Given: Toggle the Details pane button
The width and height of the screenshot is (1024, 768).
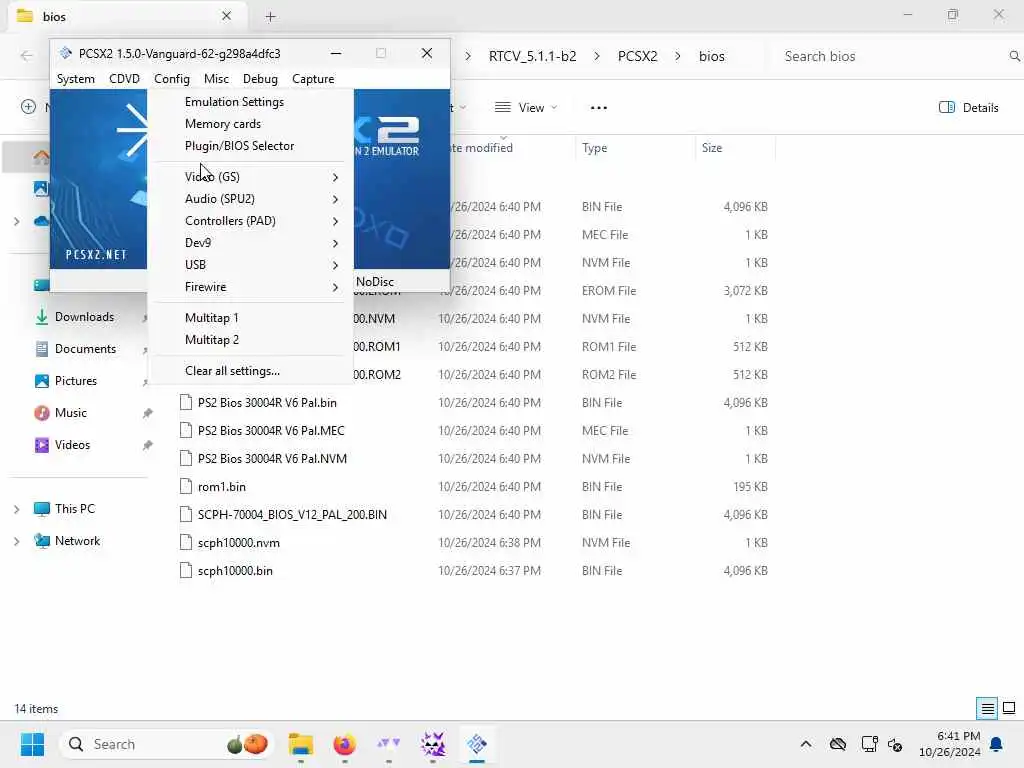Looking at the screenshot, I should click(x=968, y=108).
